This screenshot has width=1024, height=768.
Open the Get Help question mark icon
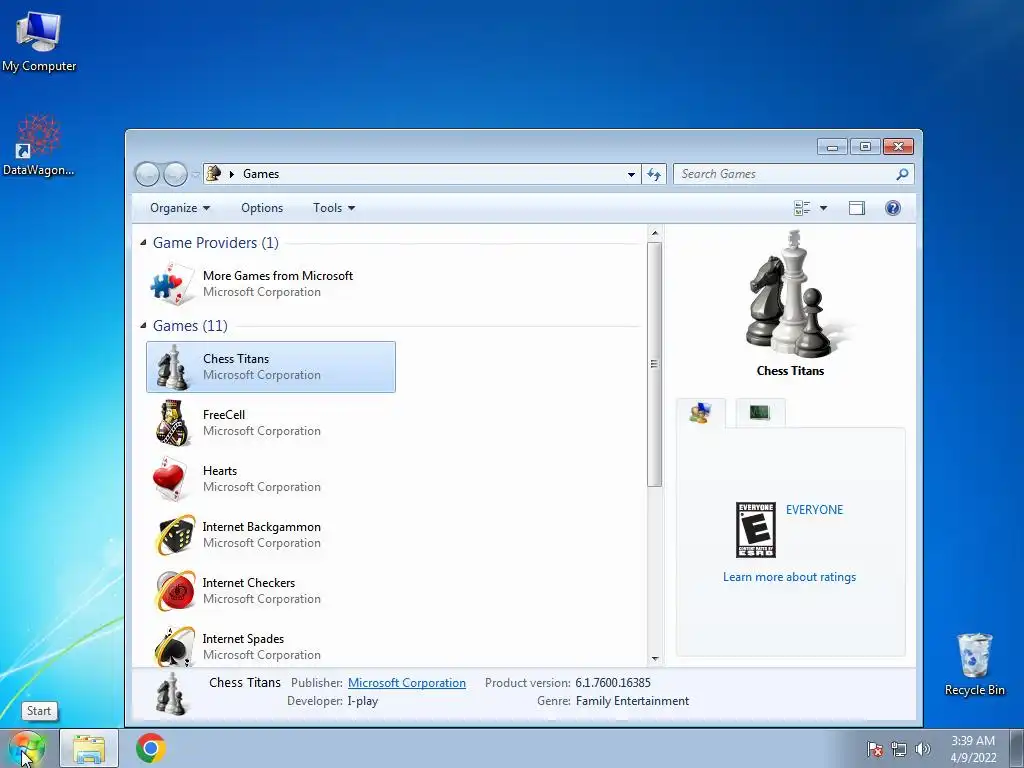pyautogui.click(x=893, y=208)
